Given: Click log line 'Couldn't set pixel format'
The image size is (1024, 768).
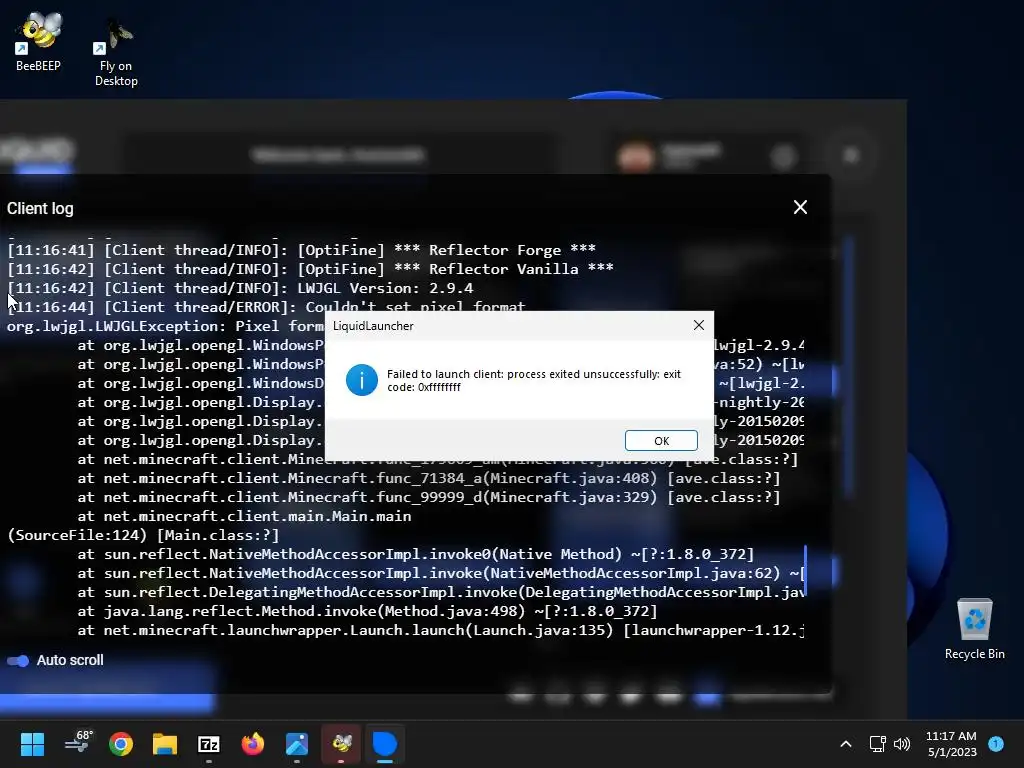Looking at the screenshot, I should [266, 307].
